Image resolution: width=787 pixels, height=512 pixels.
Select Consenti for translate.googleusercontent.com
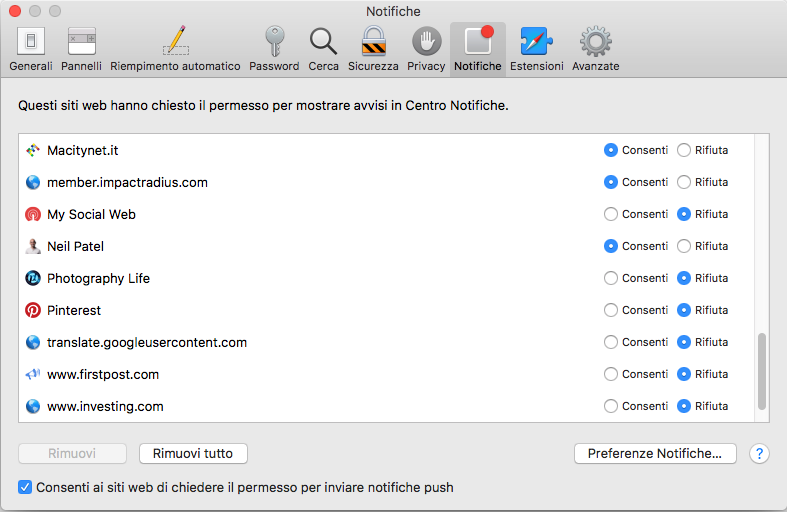click(611, 342)
